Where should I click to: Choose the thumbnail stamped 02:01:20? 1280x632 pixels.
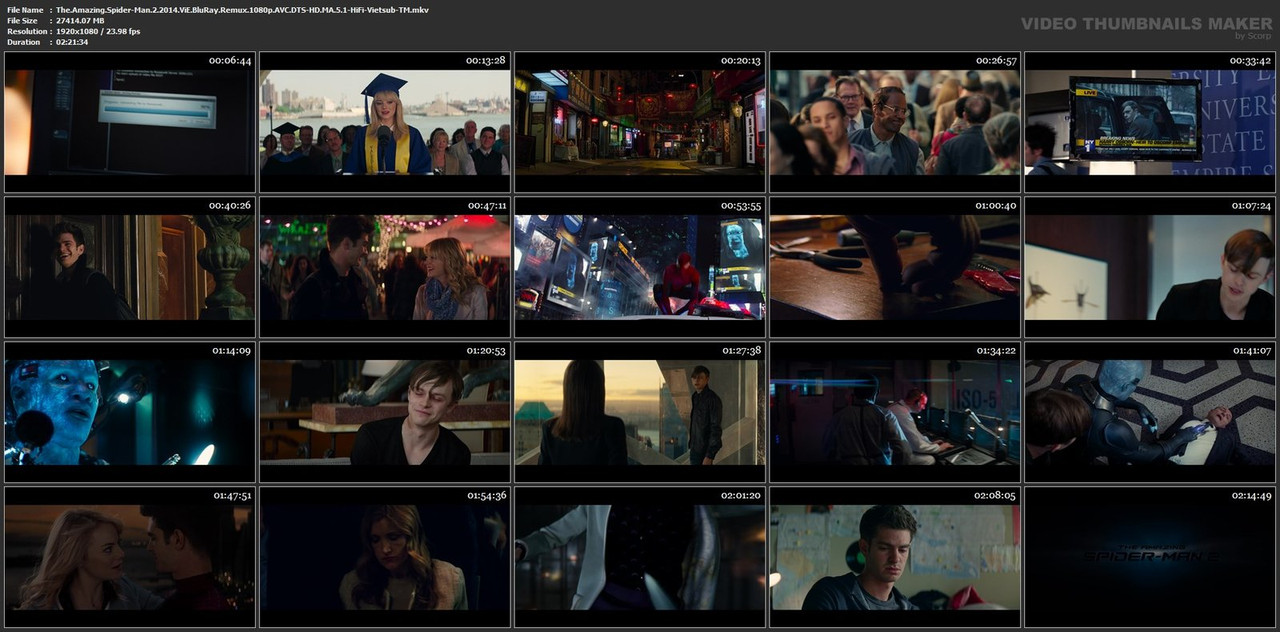[640, 557]
